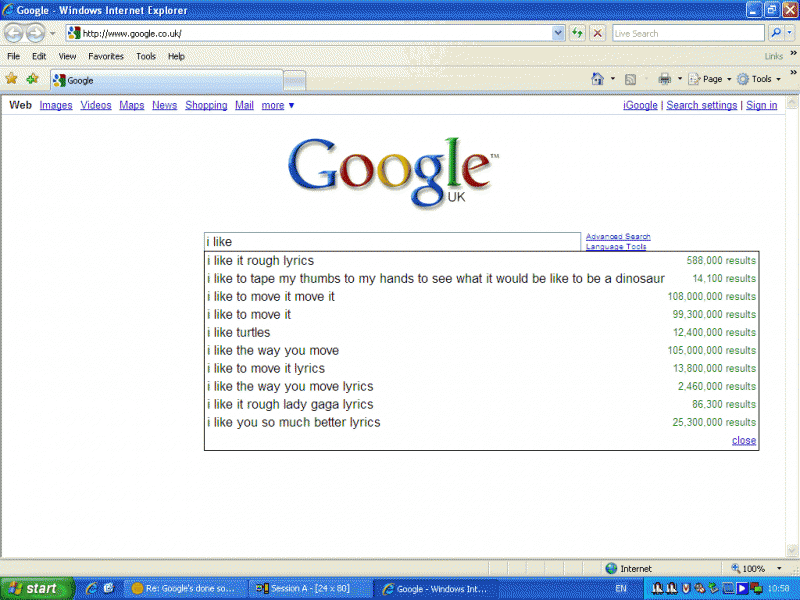
Task: Click the EN language indicator on taskbar
Action: coord(620,588)
